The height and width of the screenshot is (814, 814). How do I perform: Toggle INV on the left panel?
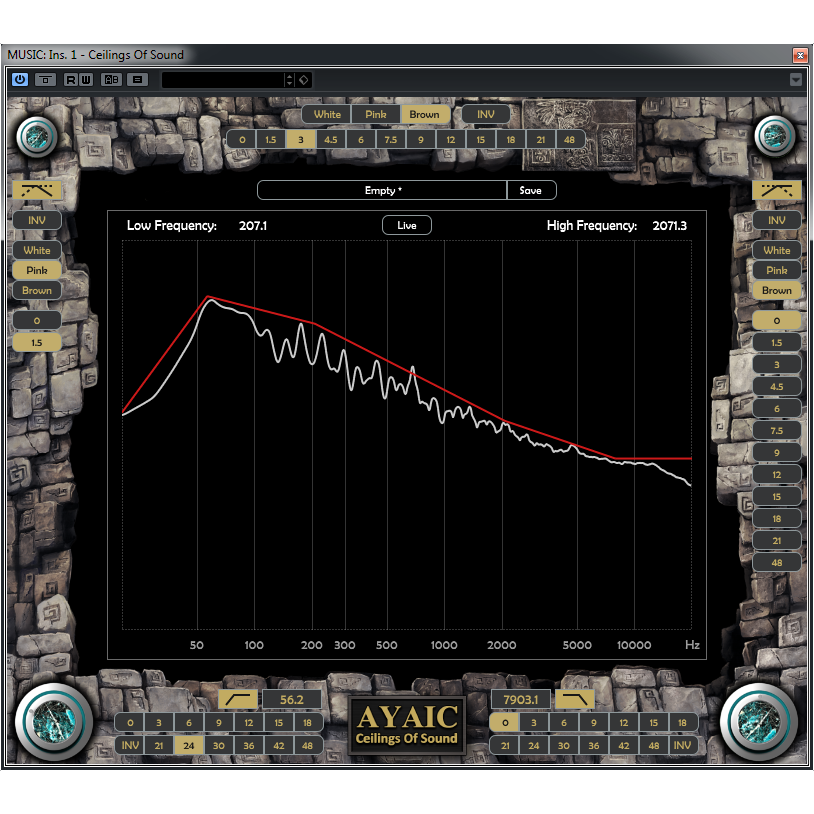pos(36,220)
